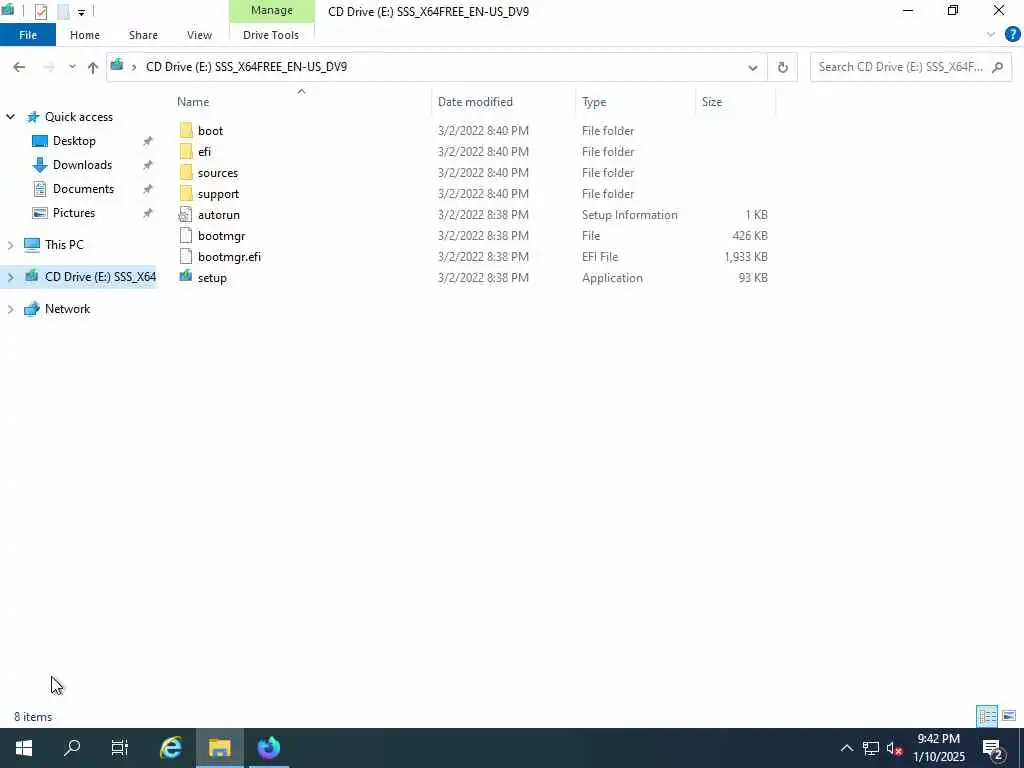Open the Windows Start menu
This screenshot has width=1024, height=768.
pyautogui.click(x=24, y=748)
